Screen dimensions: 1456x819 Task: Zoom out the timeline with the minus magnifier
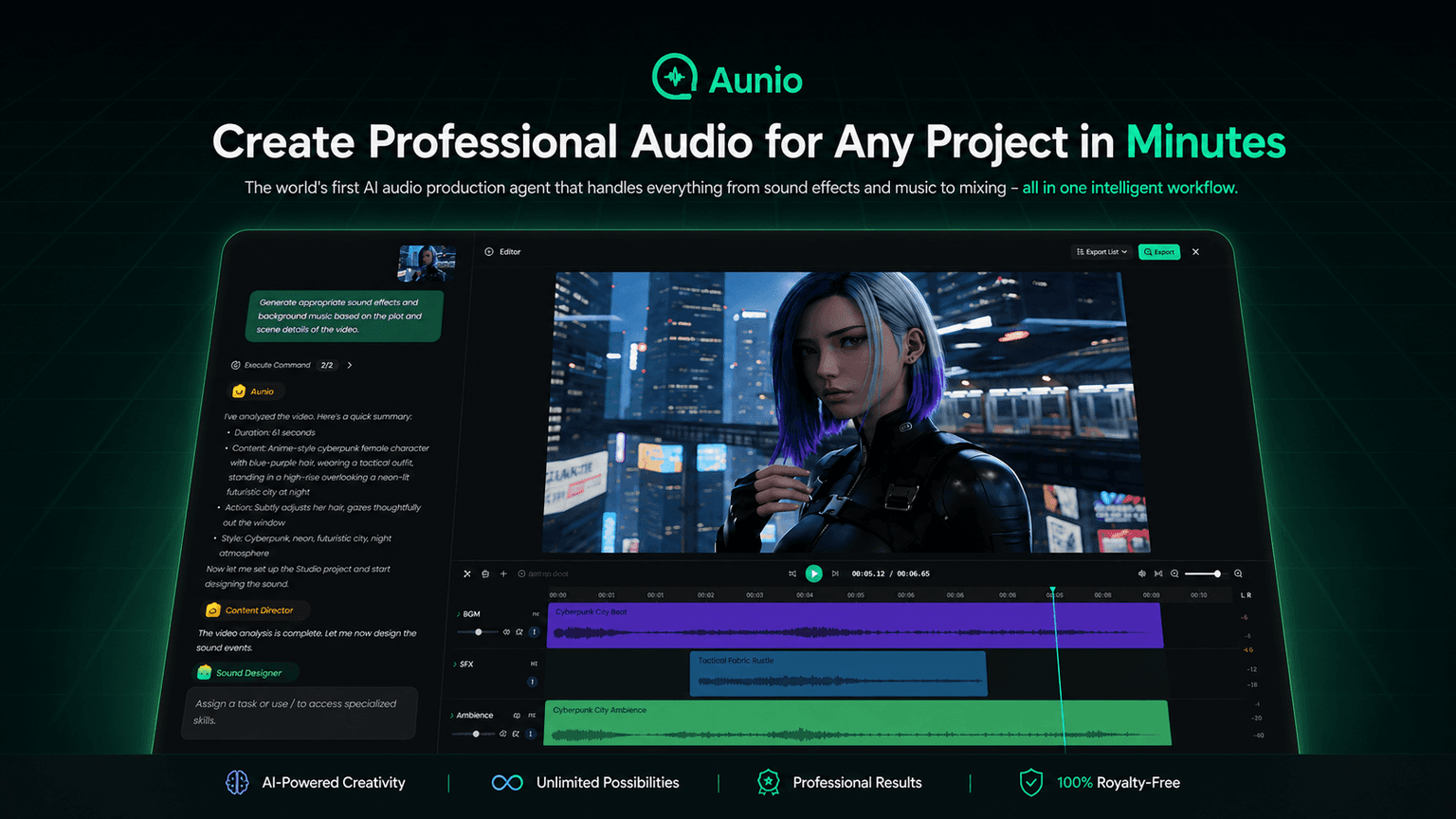click(1174, 573)
